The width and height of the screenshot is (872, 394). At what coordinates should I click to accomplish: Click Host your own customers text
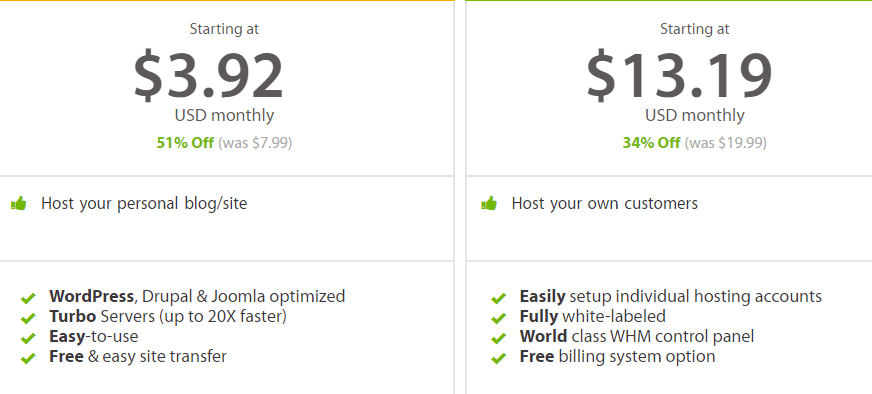tap(605, 204)
